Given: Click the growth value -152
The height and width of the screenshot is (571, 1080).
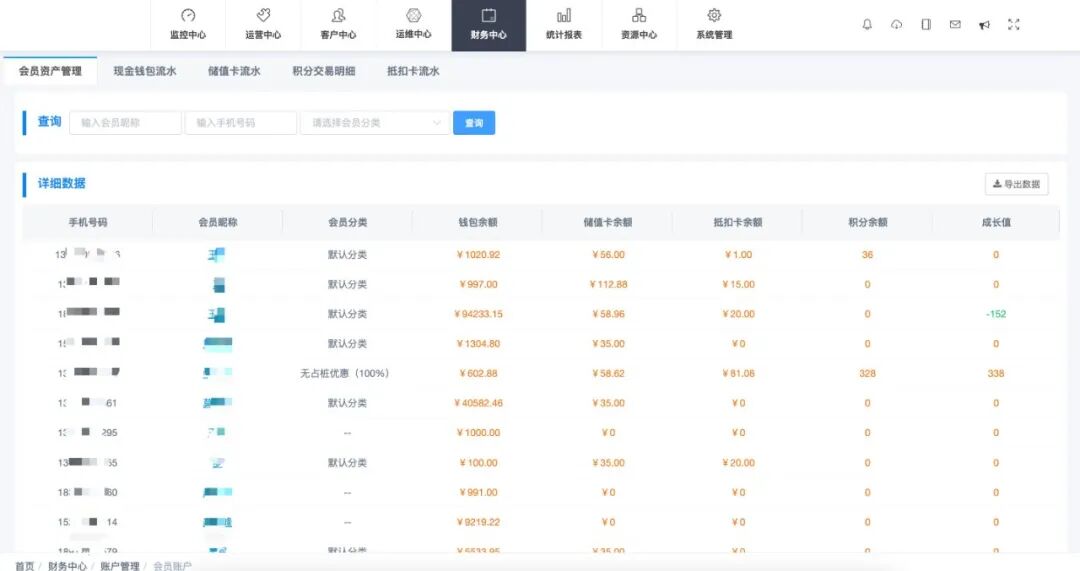Looking at the screenshot, I should coord(996,314).
